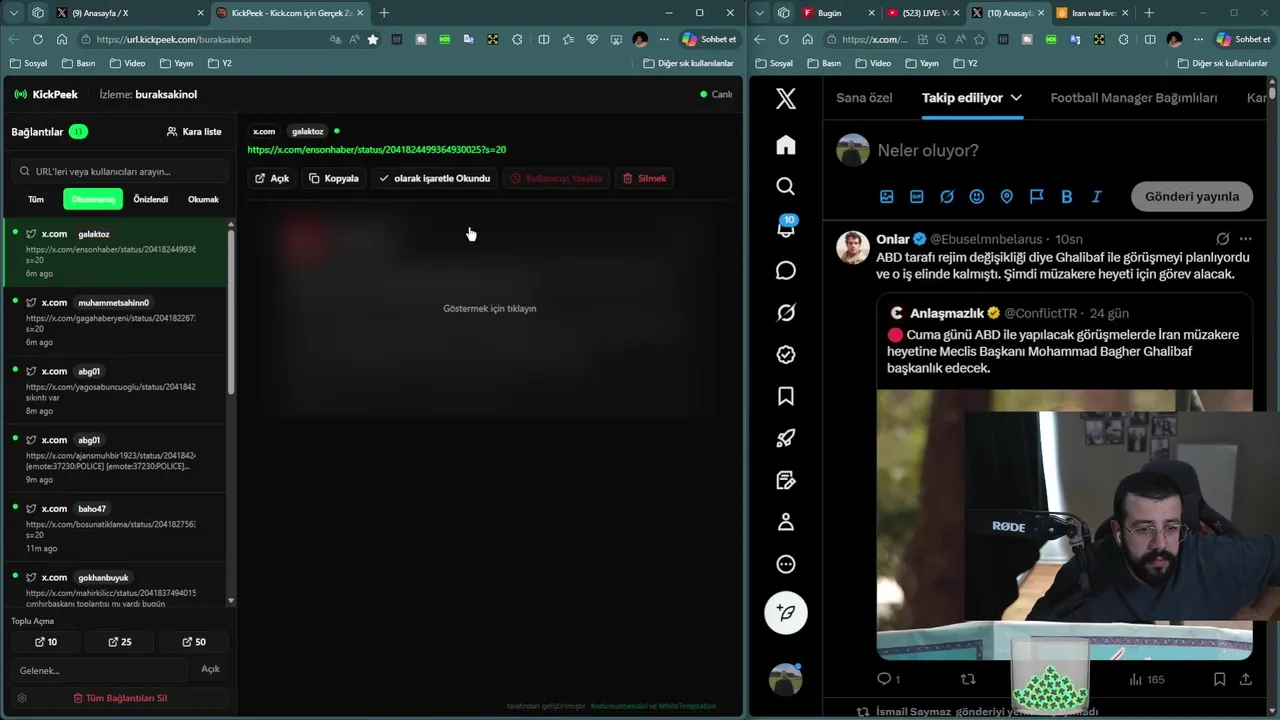This screenshot has height=720, width=1280.
Task: Open rocket icon in X sidebar
Action: (x=786, y=438)
